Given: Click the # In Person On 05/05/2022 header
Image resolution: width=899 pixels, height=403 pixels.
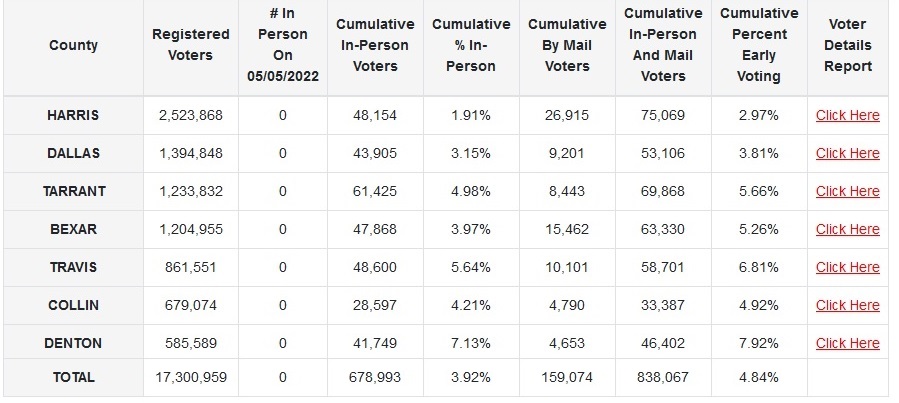Looking at the screenshot, I should pos(283,45).
